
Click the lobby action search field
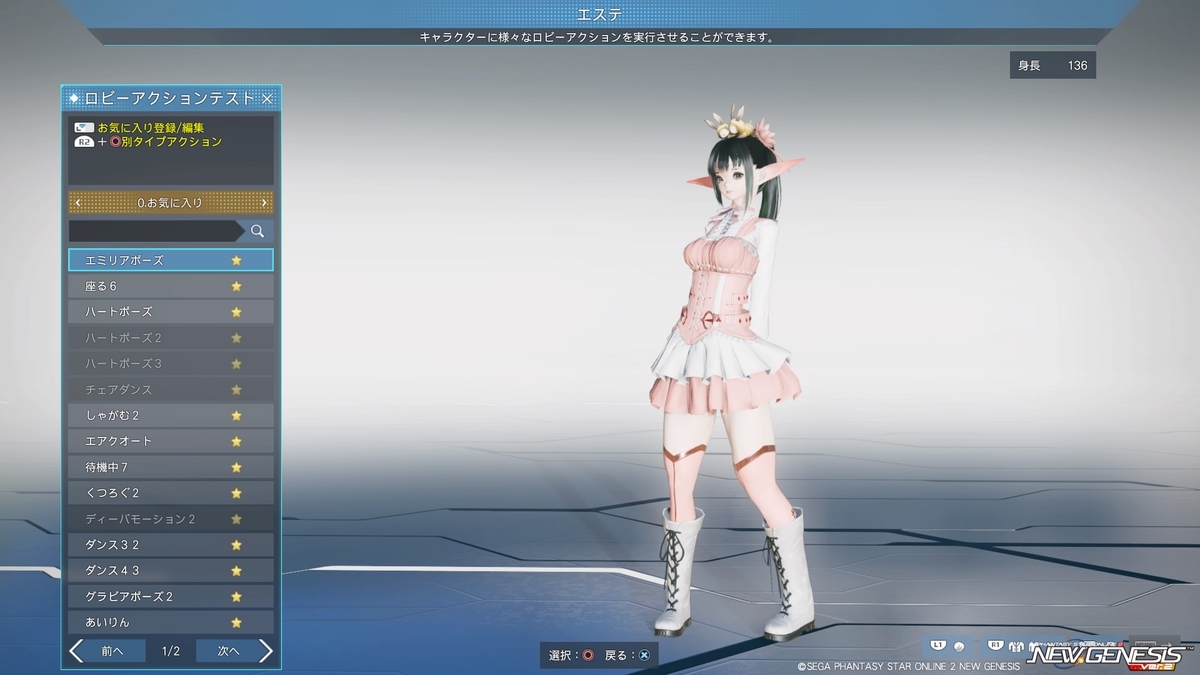(155, 231)
